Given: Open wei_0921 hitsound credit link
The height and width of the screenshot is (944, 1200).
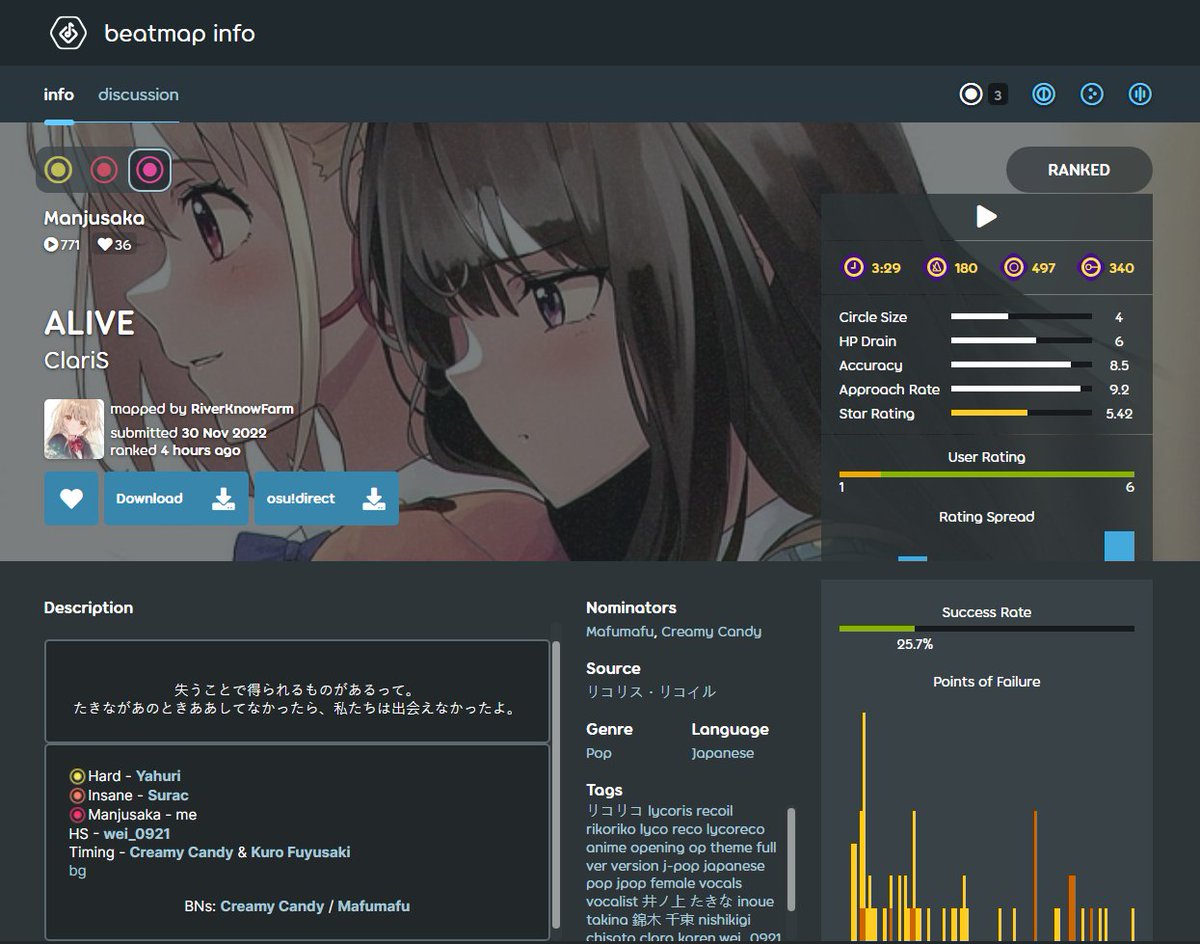Looking at the screenshot, I should pos(137,833).
